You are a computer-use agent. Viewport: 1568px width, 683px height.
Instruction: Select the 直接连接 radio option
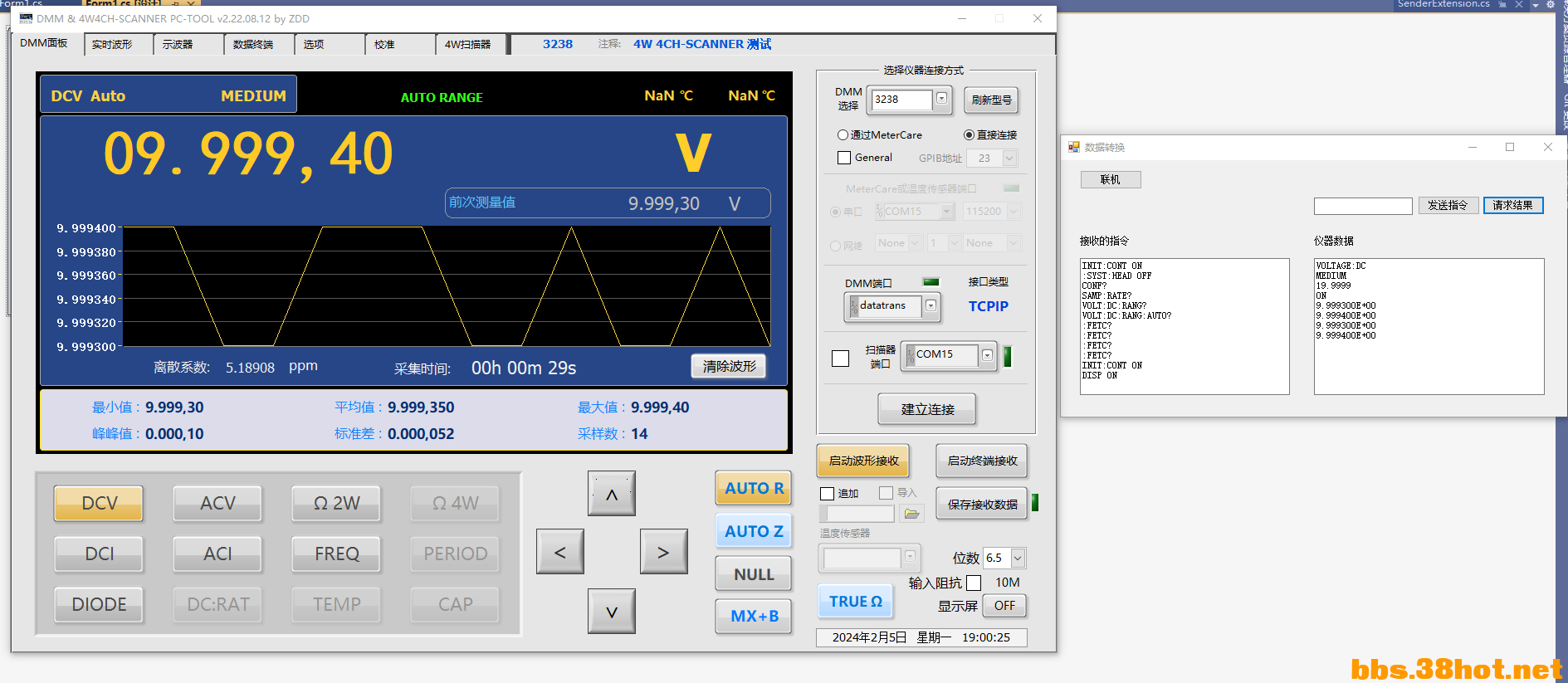969,134
